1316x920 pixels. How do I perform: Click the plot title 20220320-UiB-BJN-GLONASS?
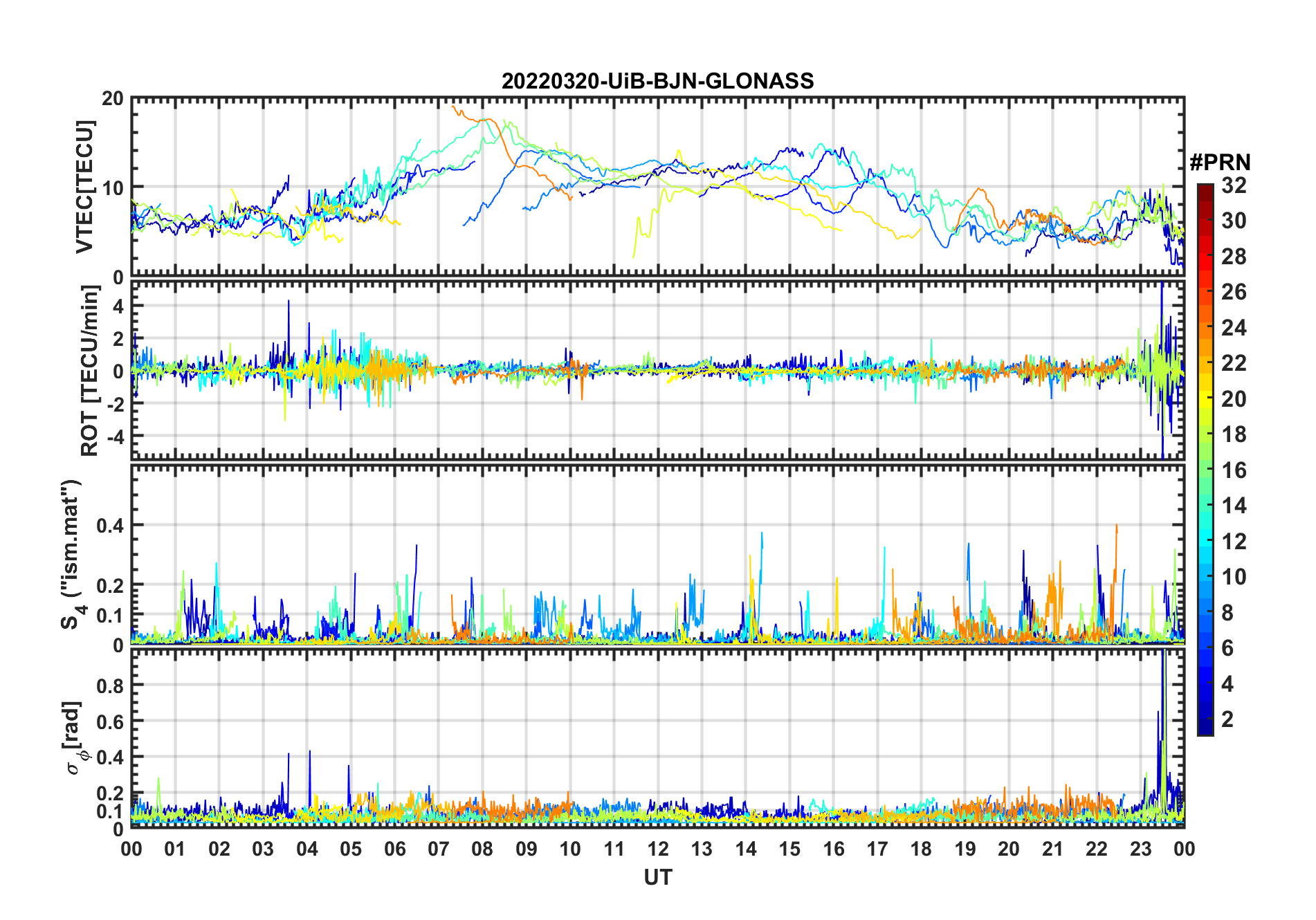click(x=657, y=81)
